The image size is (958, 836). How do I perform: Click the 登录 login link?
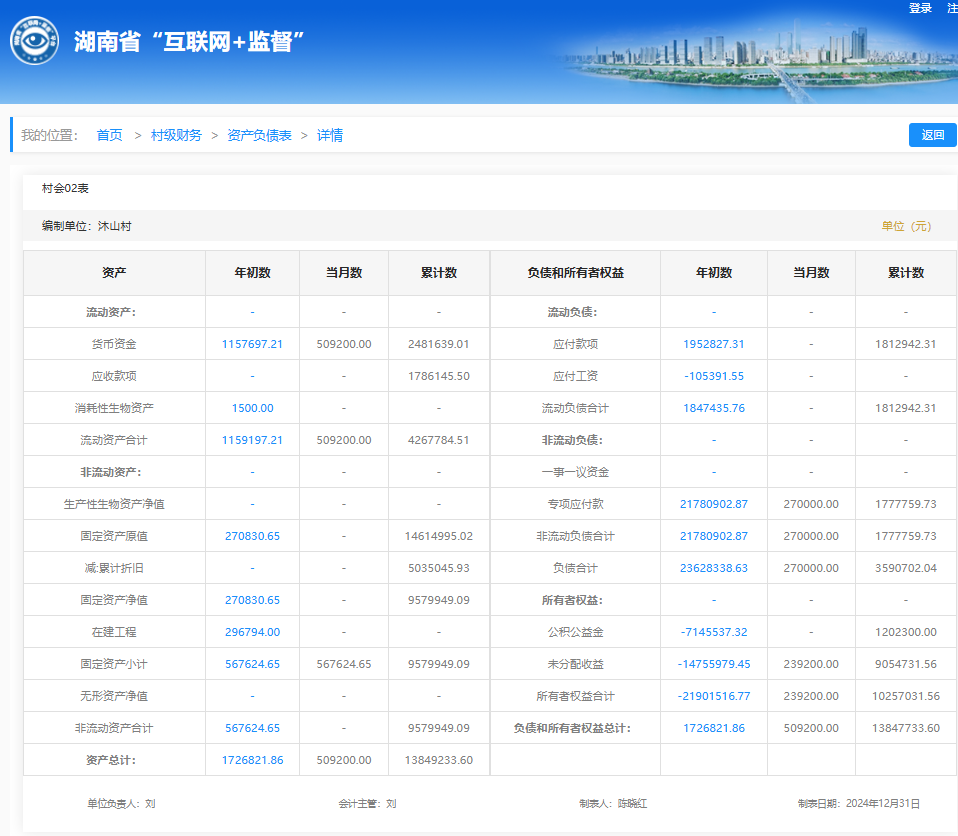pos(920,8)
